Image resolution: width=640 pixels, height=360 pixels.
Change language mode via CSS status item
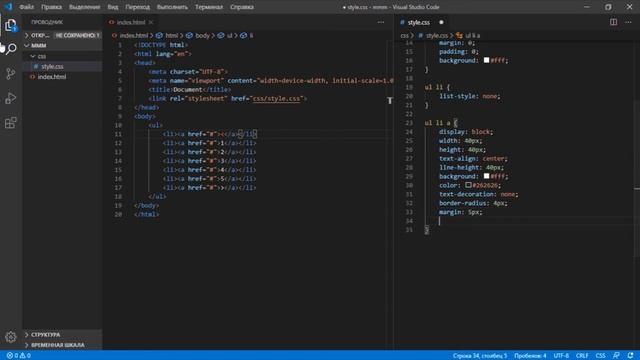tap(600, 356)
